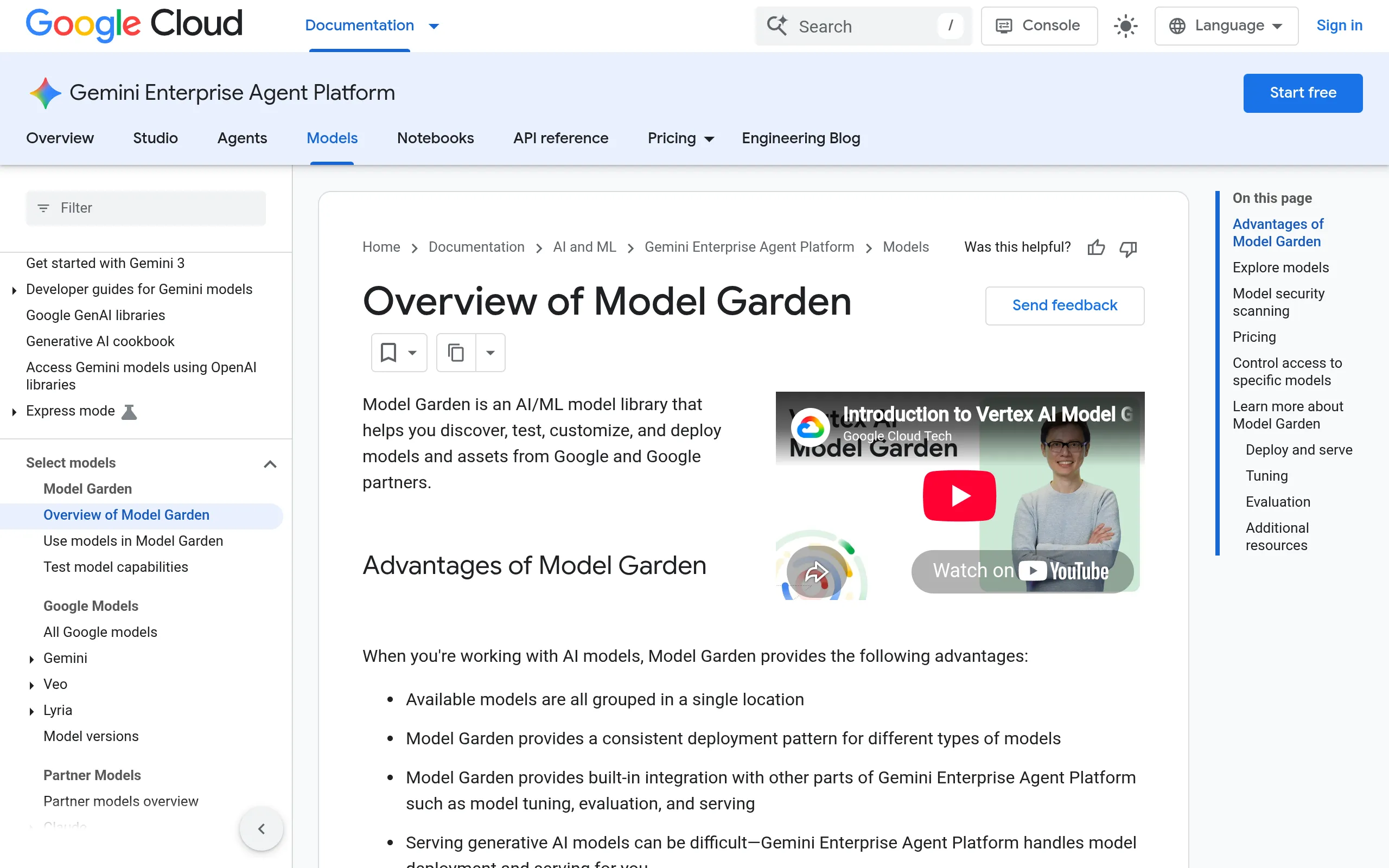
Task: Click the Start free button
Action: 1303,93
